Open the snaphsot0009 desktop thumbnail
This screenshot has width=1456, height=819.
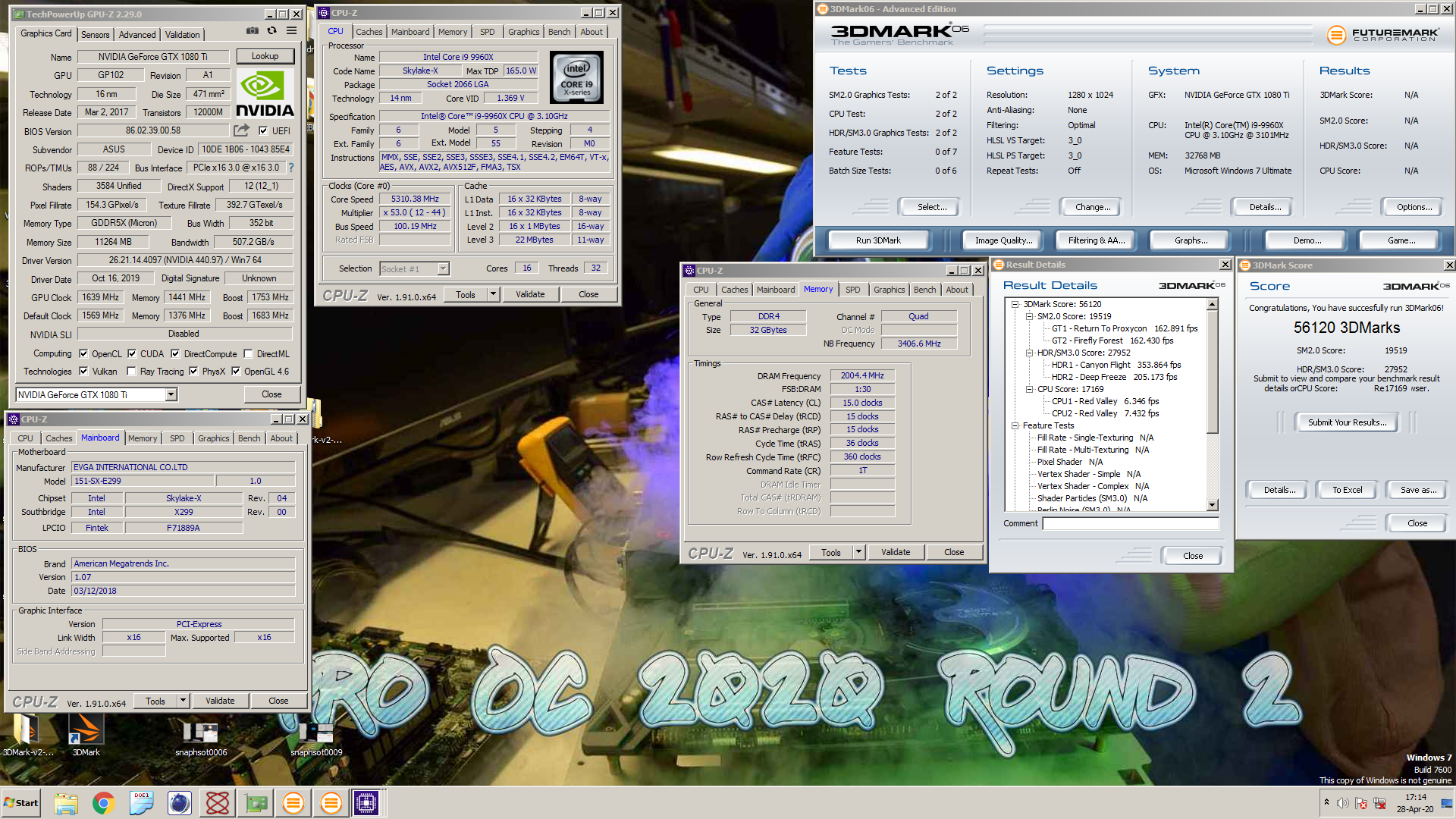[316, 739]
